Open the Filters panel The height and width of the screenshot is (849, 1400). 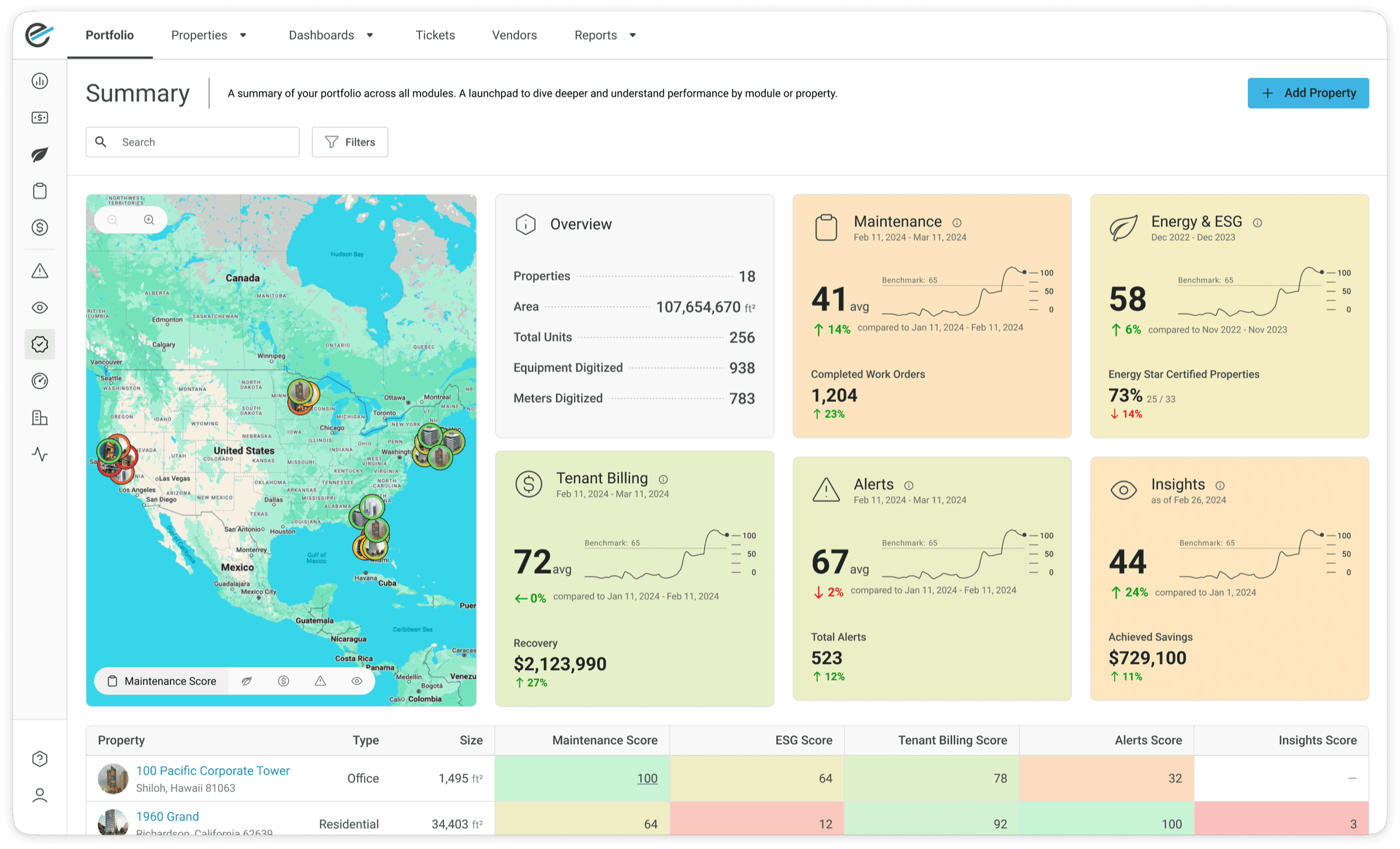point(350,142)
